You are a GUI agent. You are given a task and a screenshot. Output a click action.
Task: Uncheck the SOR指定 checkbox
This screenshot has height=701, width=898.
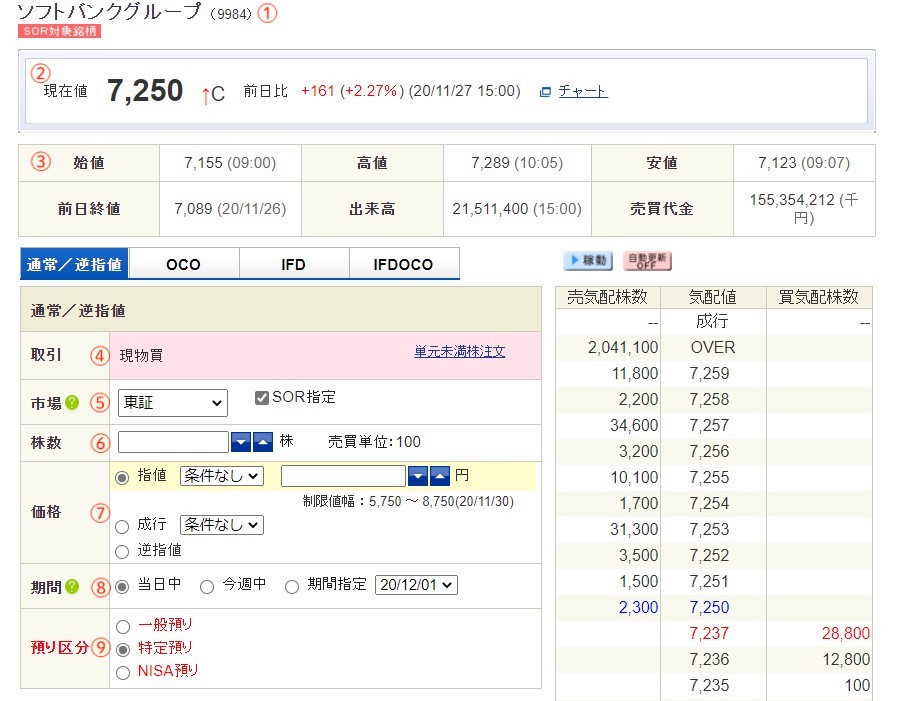(x=262, y=397)
